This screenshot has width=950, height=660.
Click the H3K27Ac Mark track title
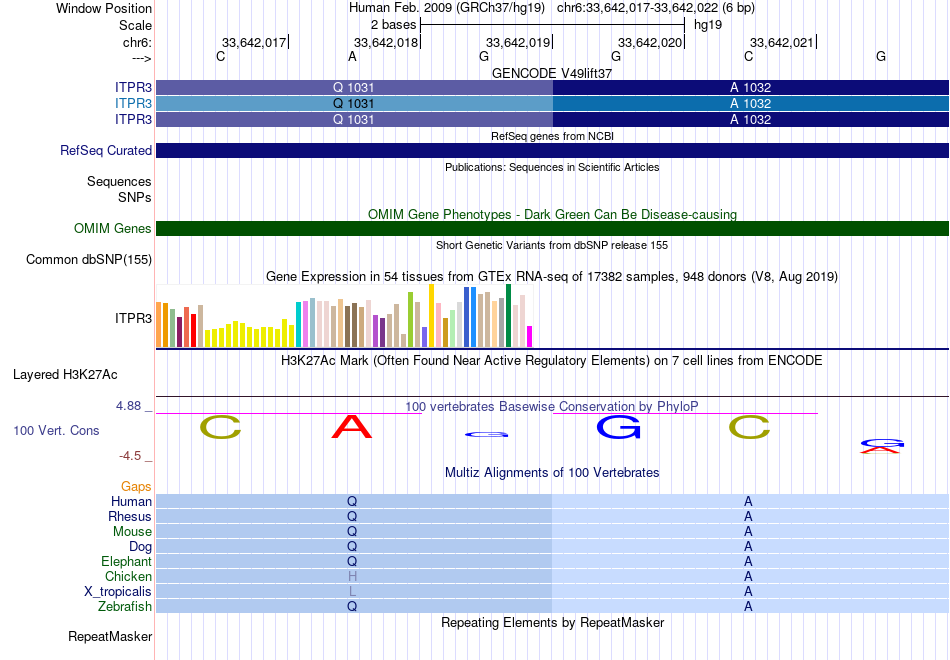point(551,361)
